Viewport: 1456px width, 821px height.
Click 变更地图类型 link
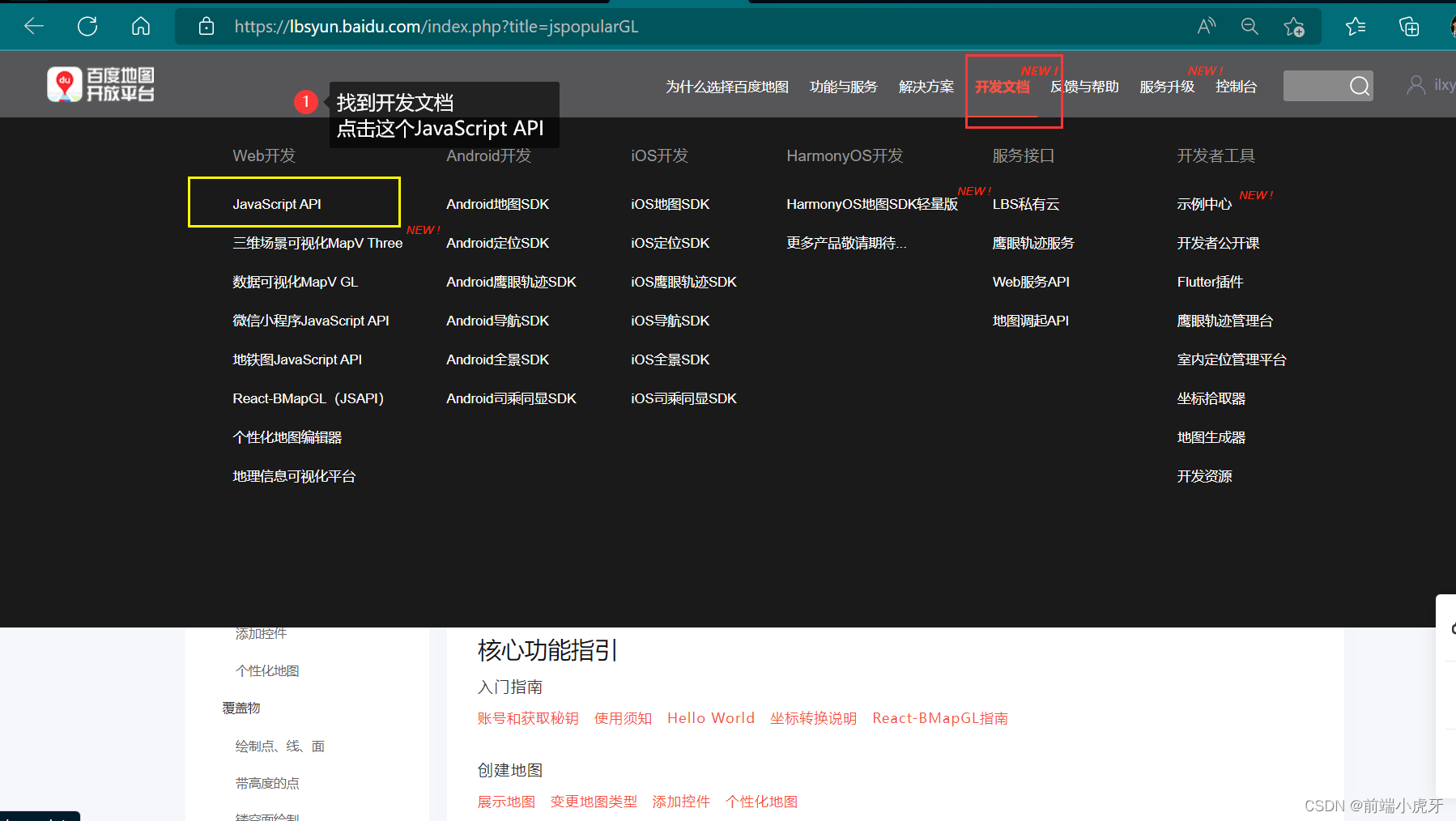594,802
